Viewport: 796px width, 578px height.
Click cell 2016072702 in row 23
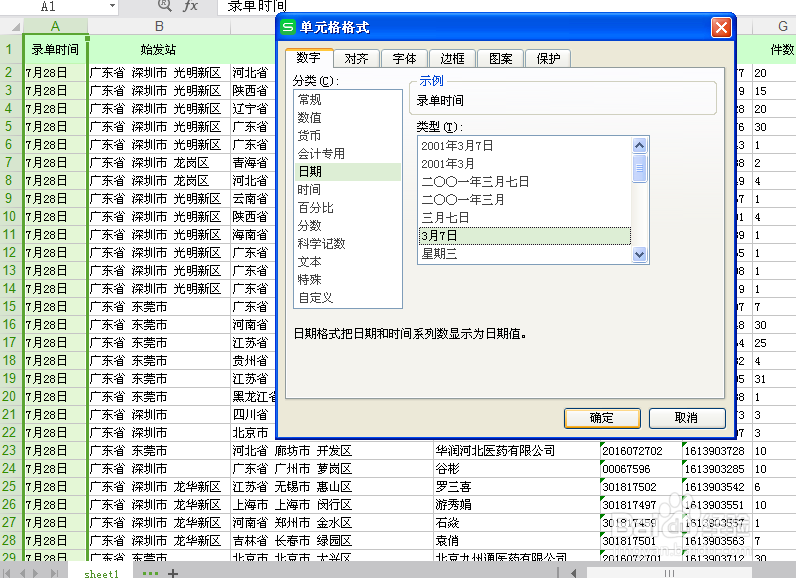[x=641, y=451]
